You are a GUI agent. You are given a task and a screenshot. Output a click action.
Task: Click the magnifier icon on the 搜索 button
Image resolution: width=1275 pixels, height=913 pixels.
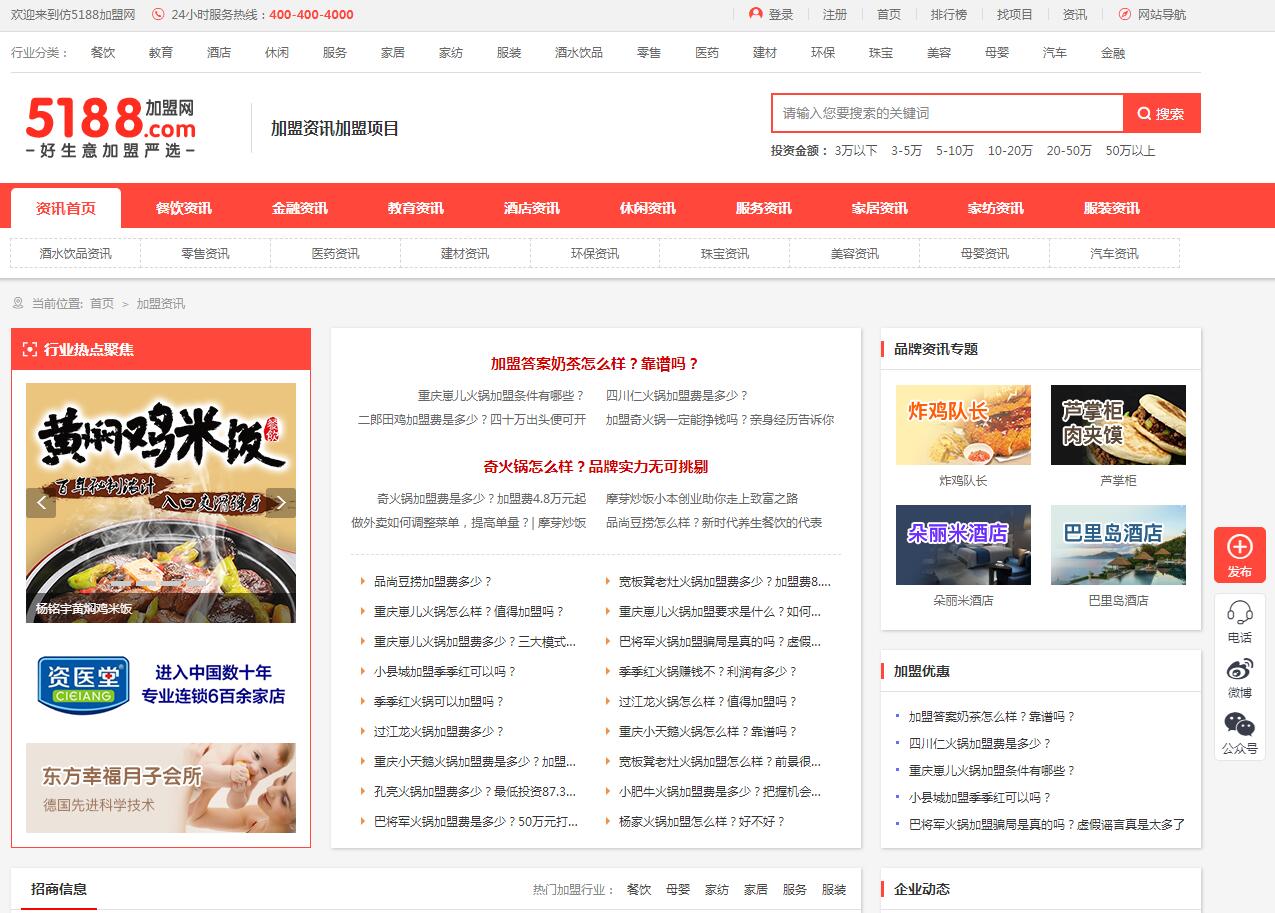click(1143, 113)
